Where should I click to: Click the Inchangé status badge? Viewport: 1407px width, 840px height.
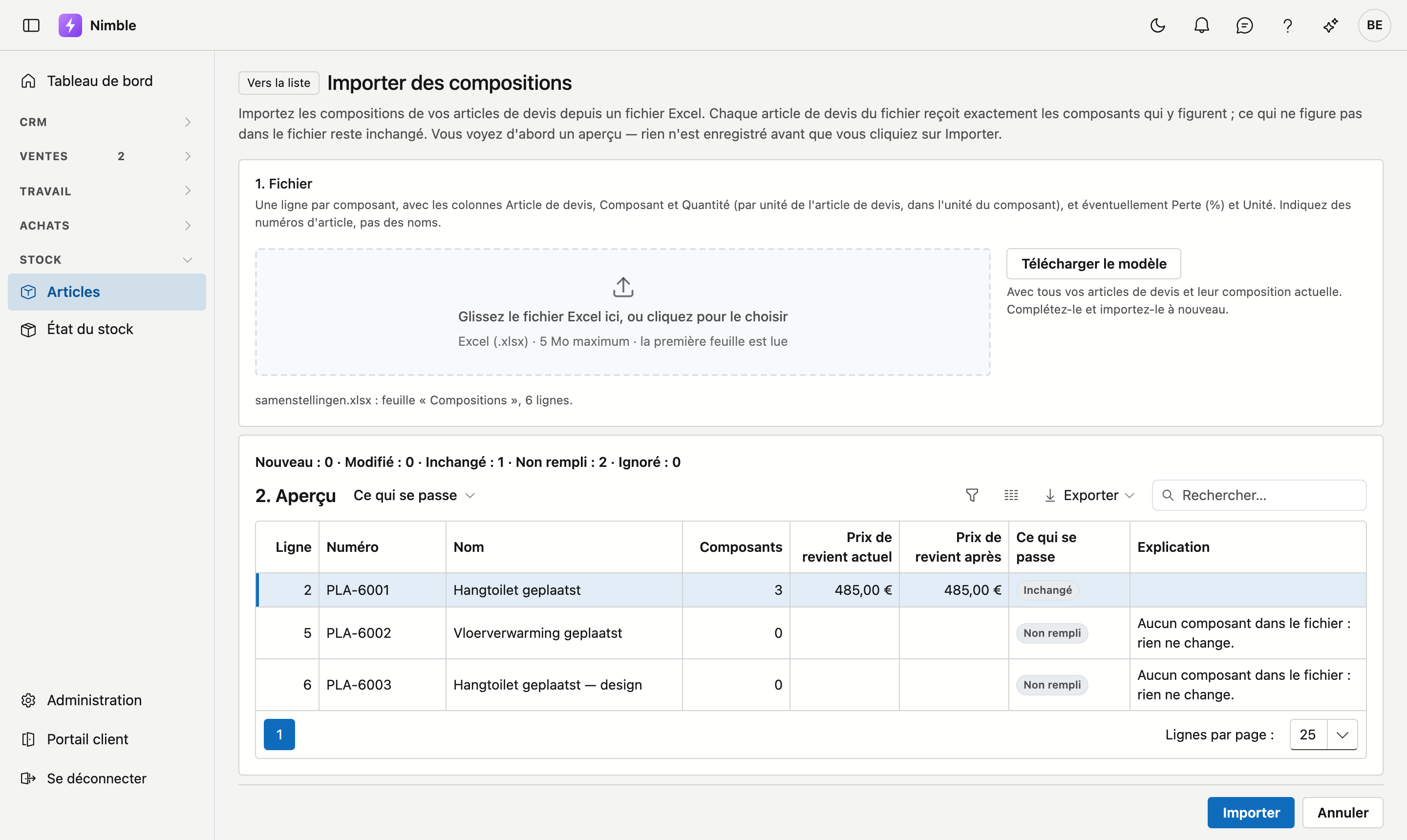(x=1047, y=590)
